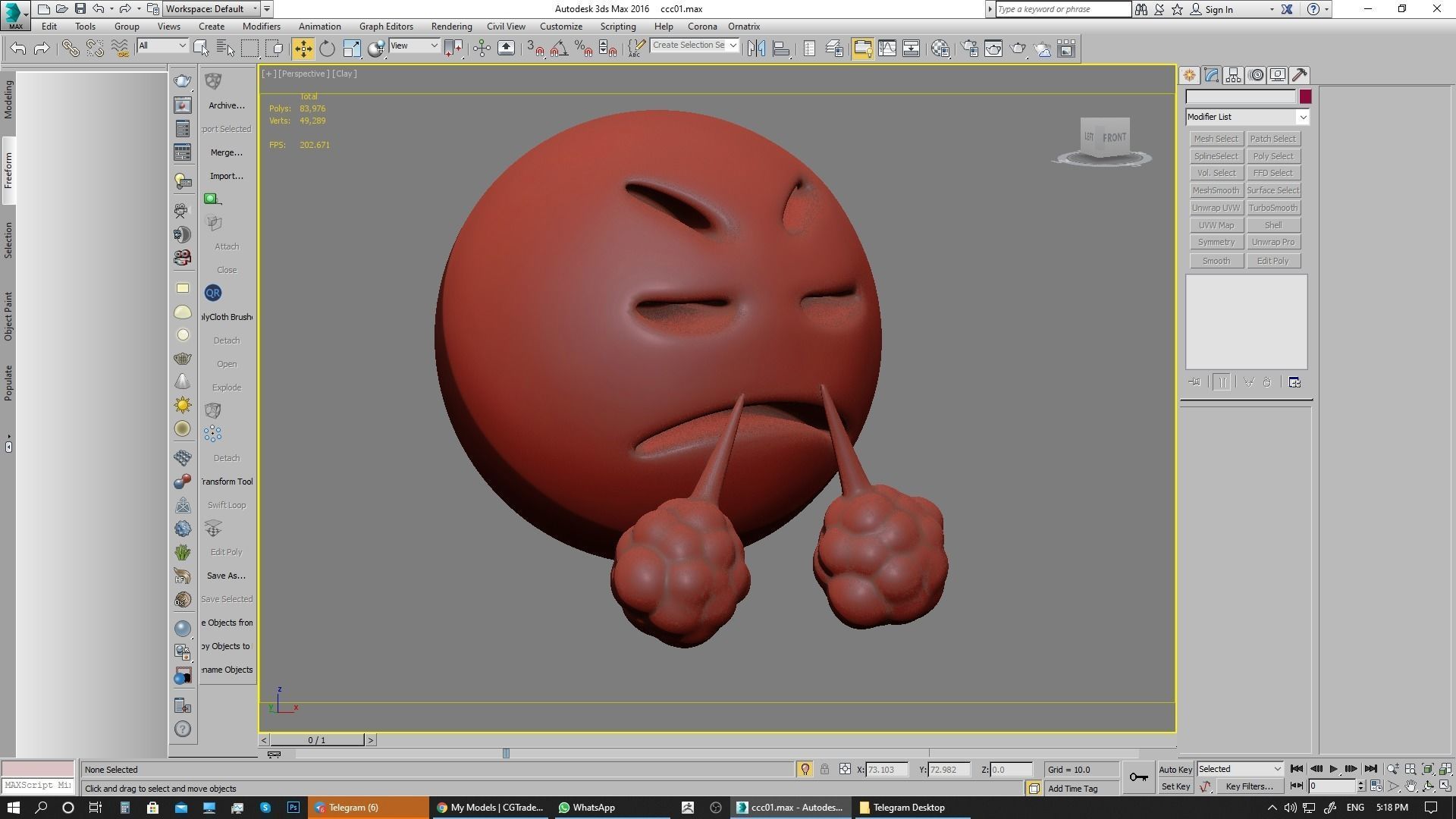
Task: Toggle the 3D Snaps button
Action: click(x=535, y=49)
